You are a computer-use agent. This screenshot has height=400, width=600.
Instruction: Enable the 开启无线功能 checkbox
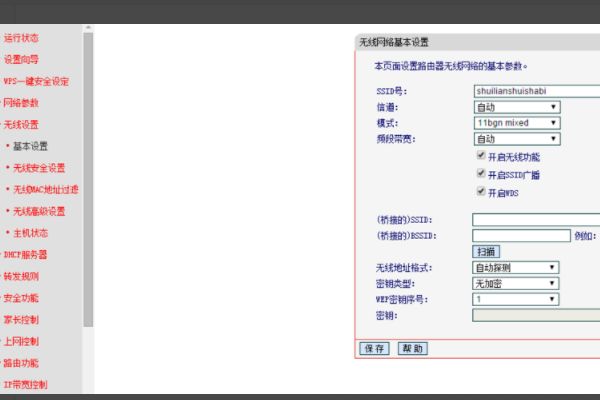pyautogui.click(x=481, y=155)
